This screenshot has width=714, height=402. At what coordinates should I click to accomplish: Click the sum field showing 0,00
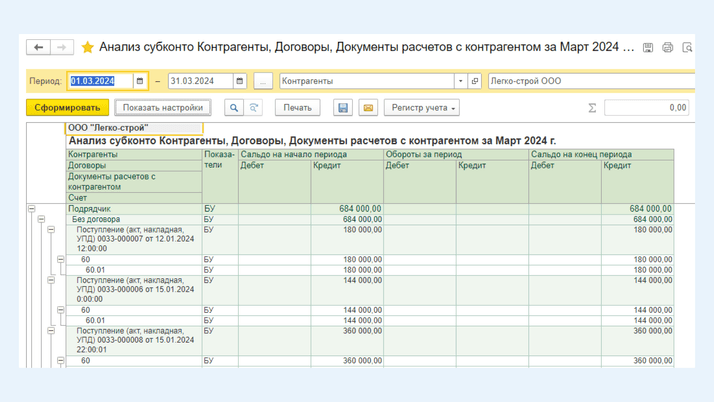pos(647,108)
